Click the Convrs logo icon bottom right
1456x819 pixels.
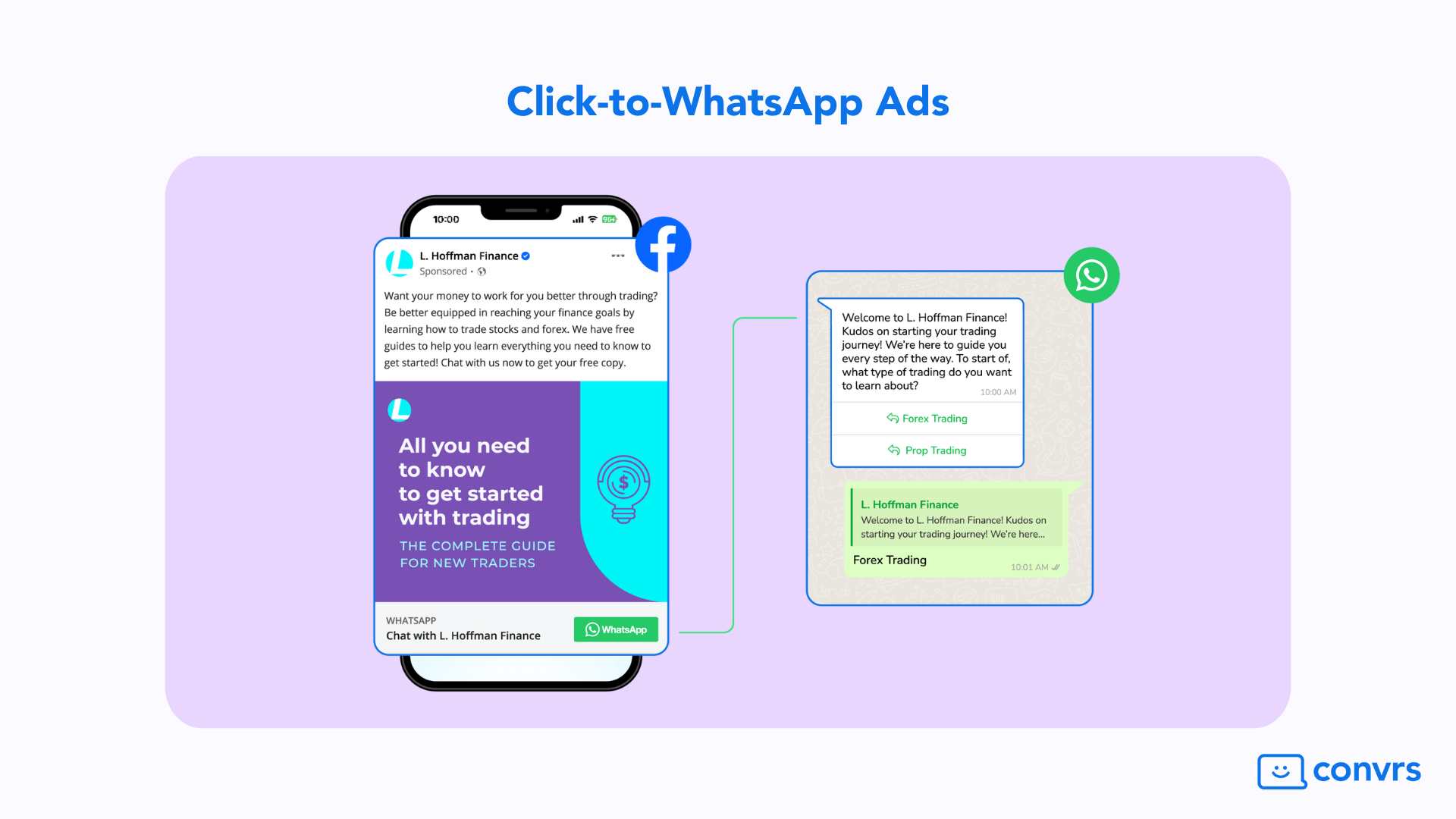(x=1285, y=770)
